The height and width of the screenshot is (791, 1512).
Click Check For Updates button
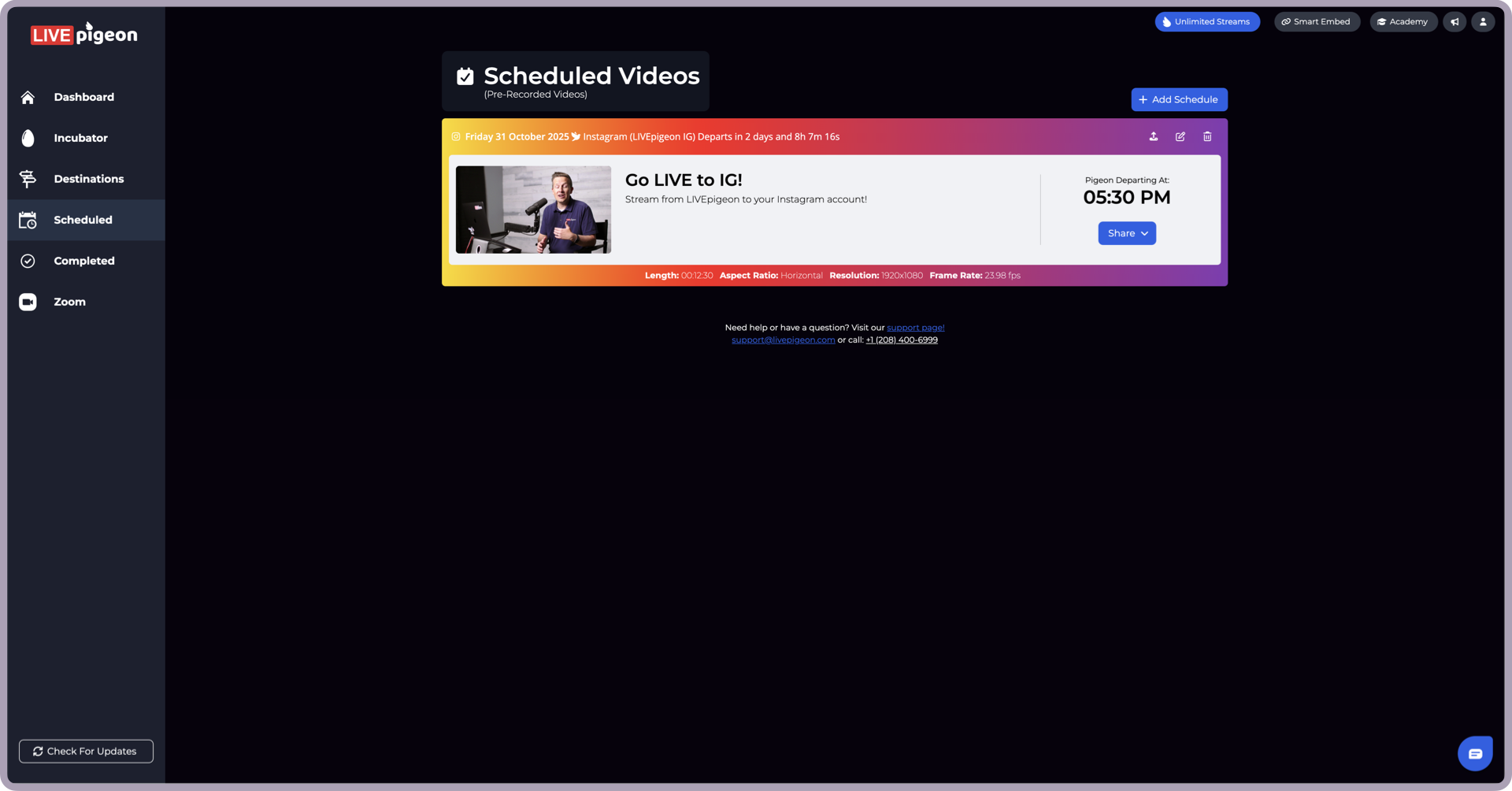click(86, 751)
